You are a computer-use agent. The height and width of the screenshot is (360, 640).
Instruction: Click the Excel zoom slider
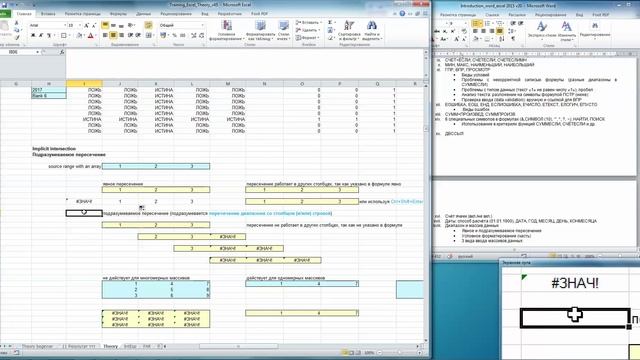[399, 352]
